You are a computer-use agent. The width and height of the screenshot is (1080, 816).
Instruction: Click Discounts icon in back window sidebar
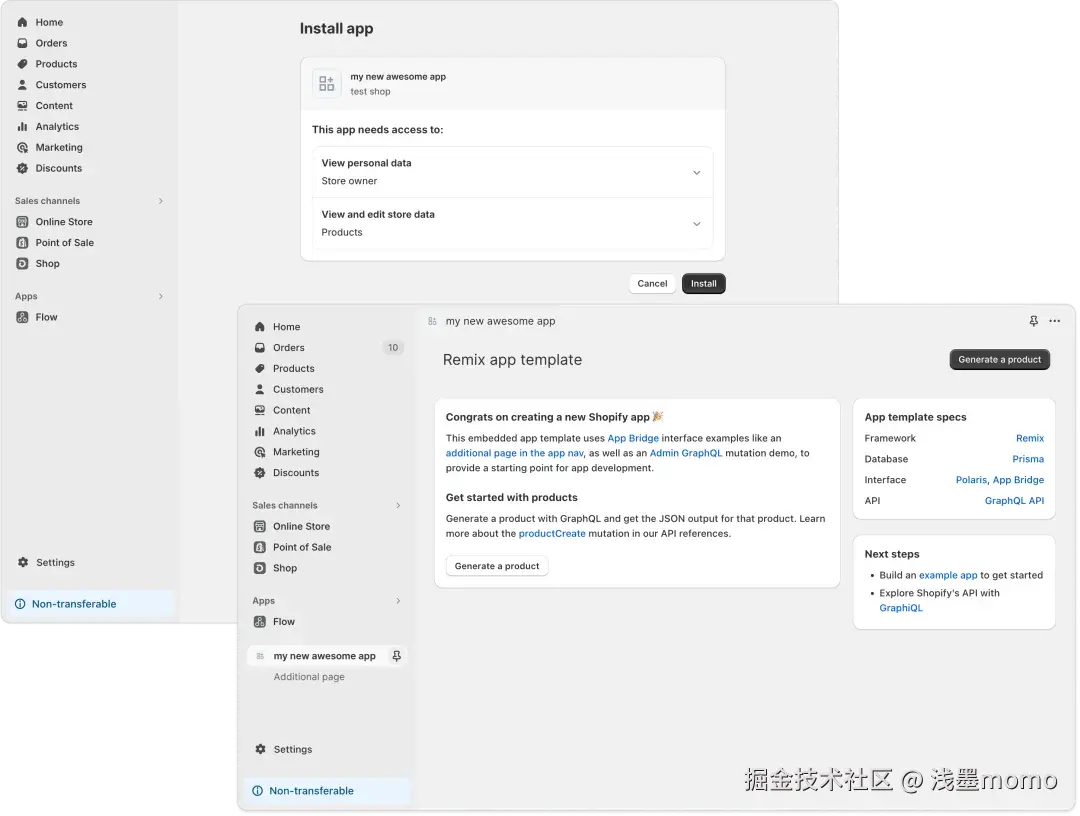pyautogui.click(x=22, y=168)
